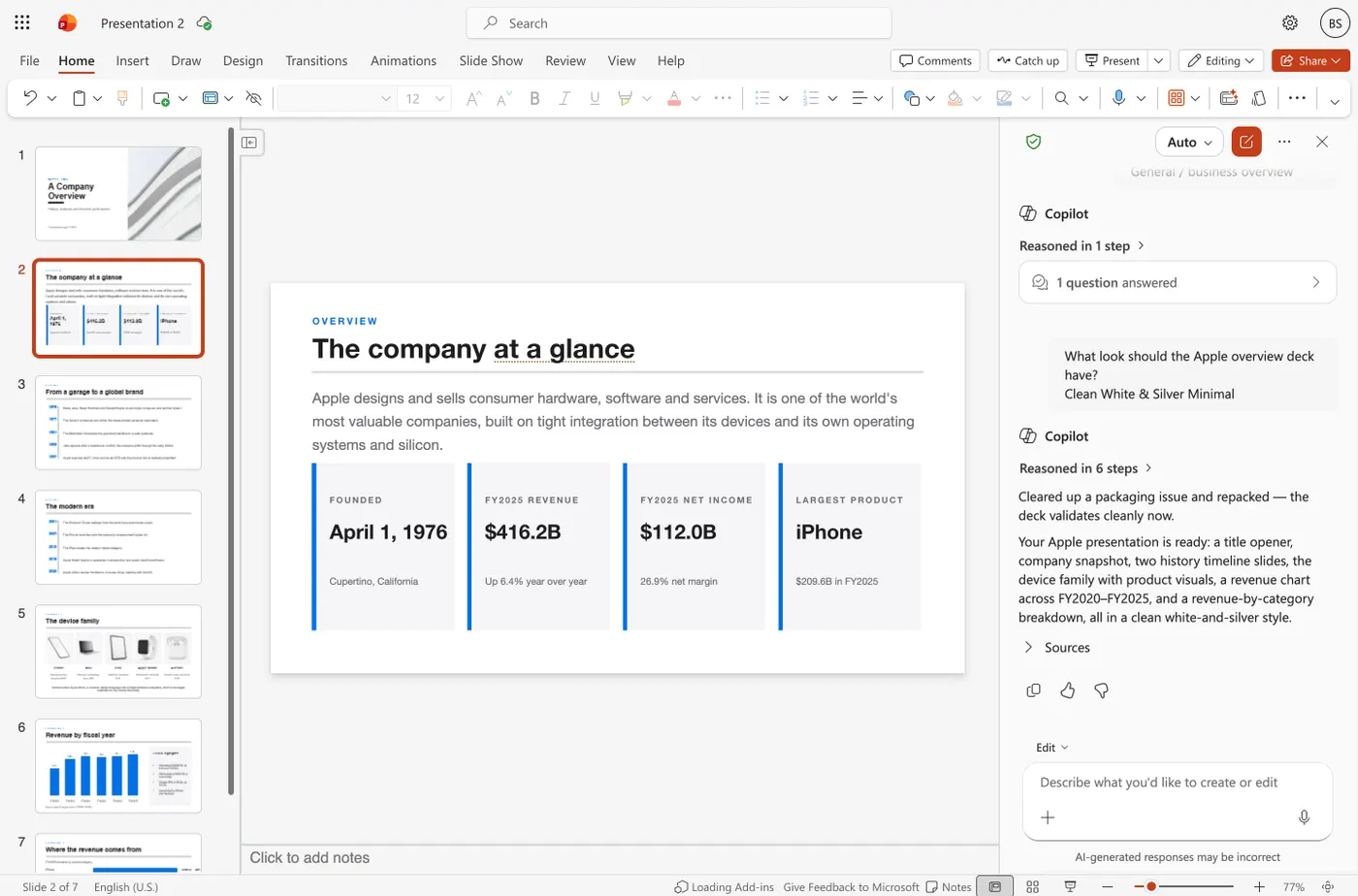Switch to the Transitions tab
The width and height of the screenshot is (1358, 896).
pos(316,60)
